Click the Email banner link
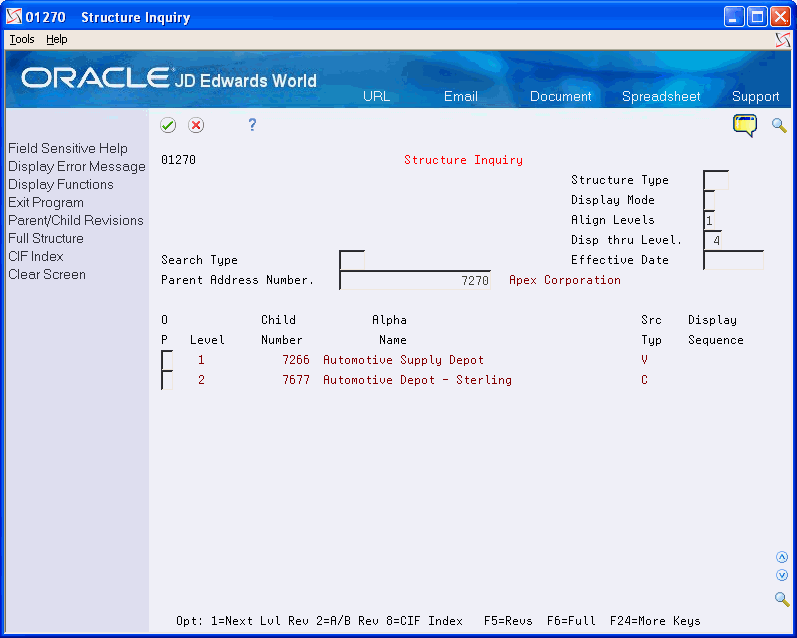Image resolution: width=797 pixels, height=638 pixels. pos(461,97)
